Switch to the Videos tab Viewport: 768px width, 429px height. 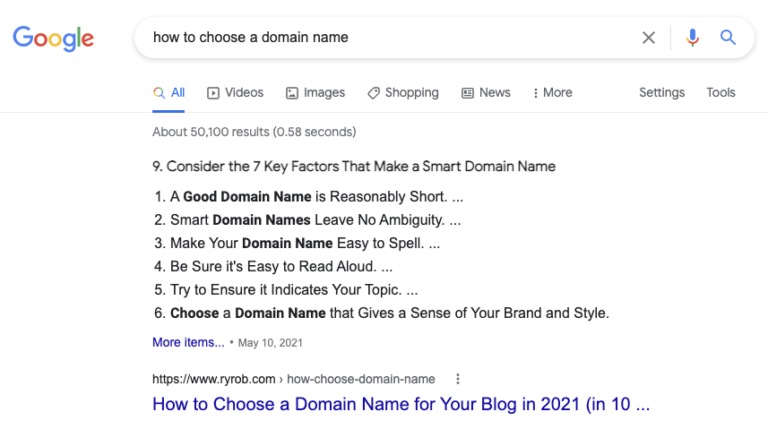244,93
